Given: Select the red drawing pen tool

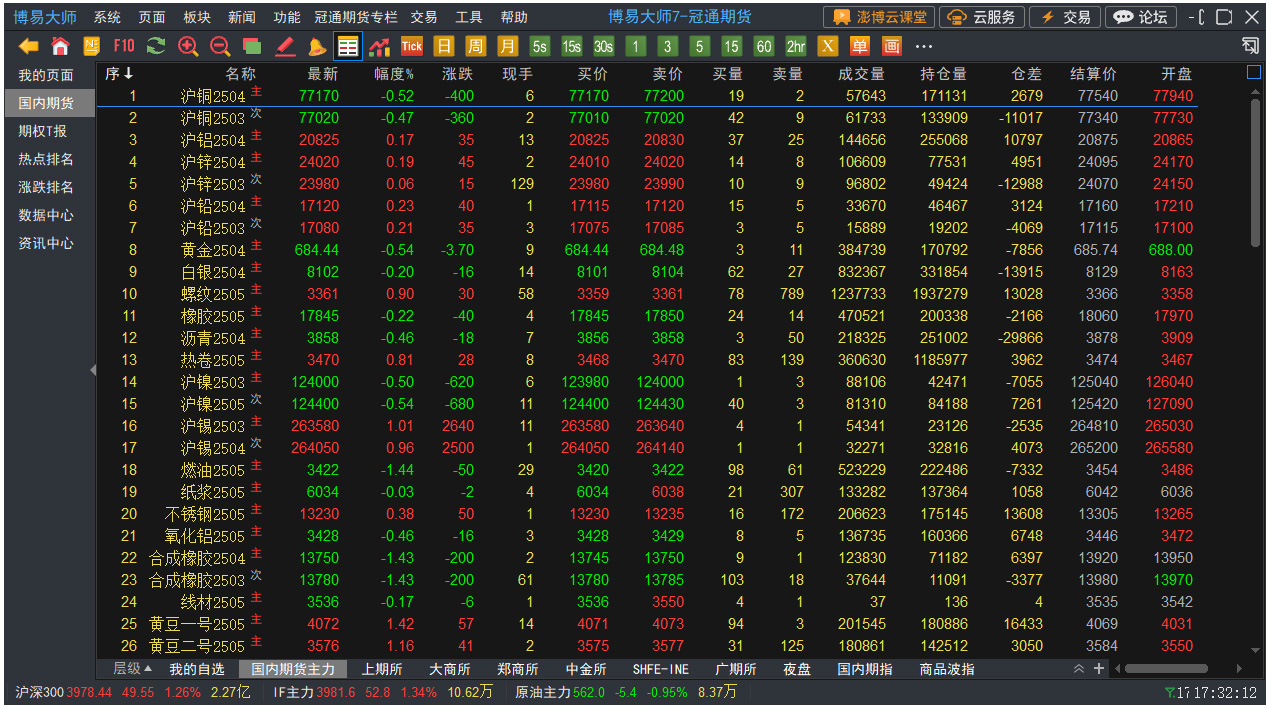Looking at the screenshot, I should (284, 46).
